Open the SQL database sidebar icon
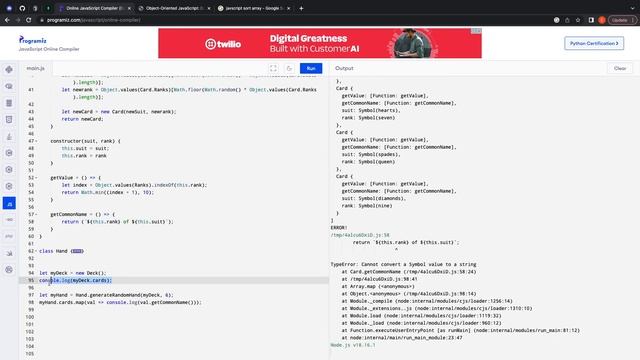The width and height of the screenshot is (640, 360). tap(9, 103)
